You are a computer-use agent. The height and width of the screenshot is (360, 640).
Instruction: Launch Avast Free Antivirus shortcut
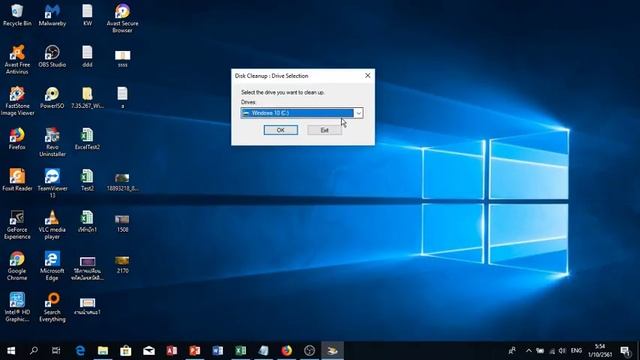pos(17,60)
